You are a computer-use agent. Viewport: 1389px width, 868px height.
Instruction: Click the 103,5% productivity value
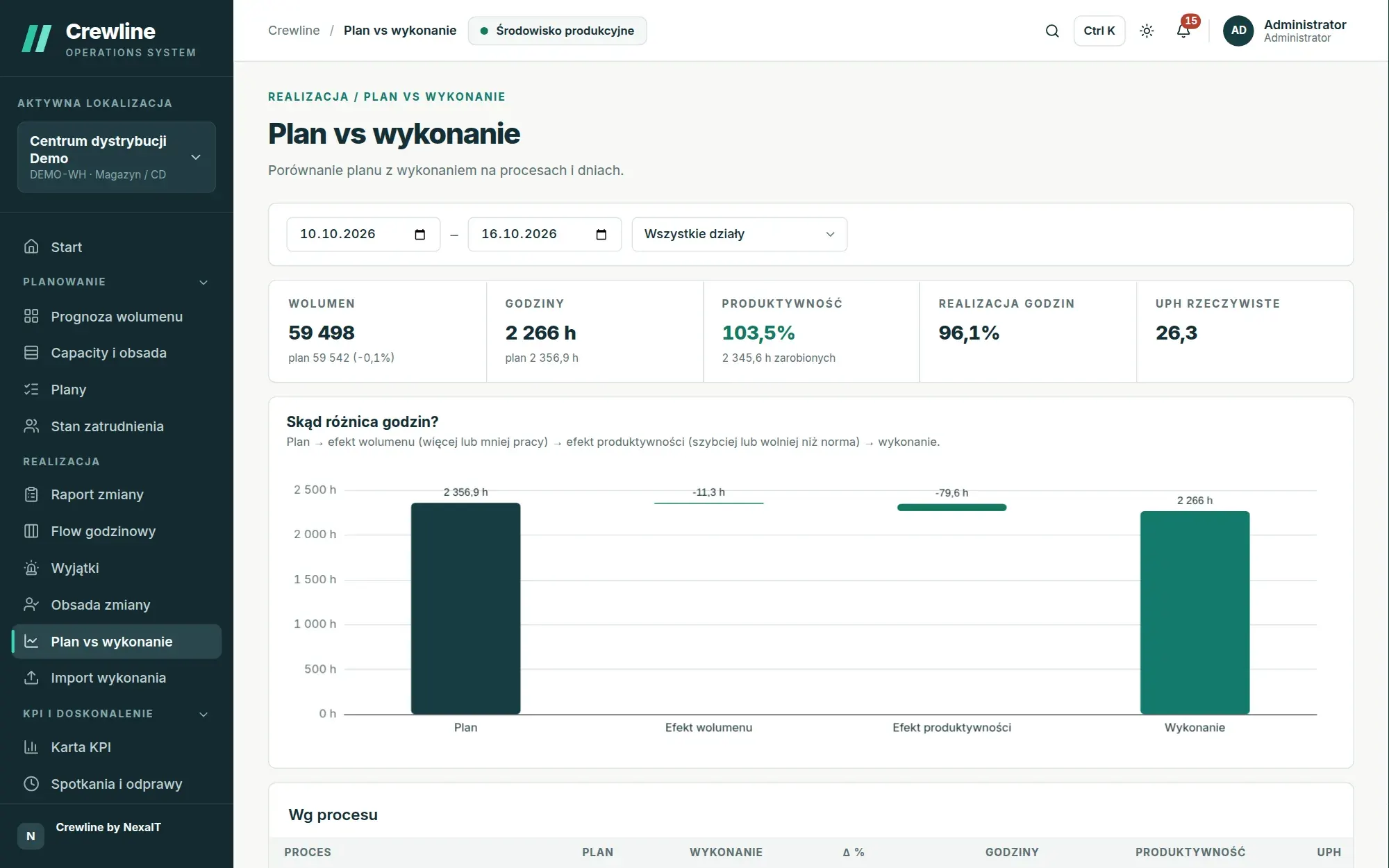click(x=758, y=333)
